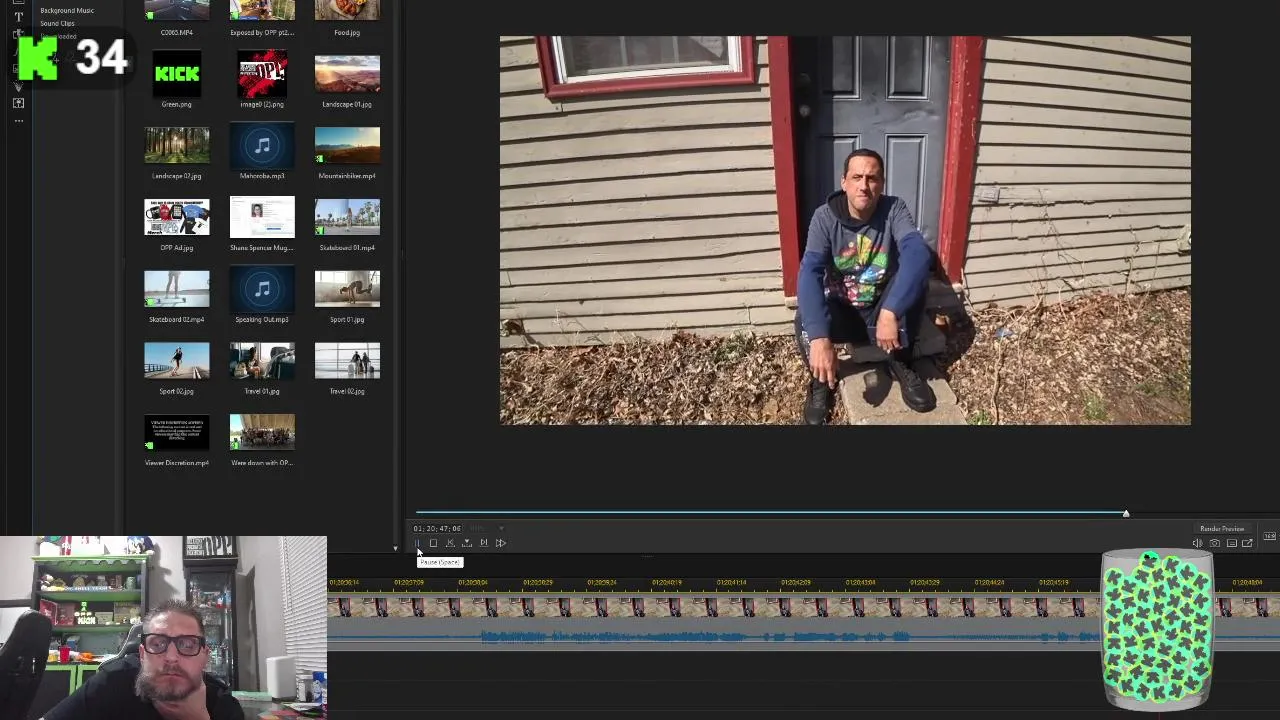Viewport: 1280px width, 720px height.
Task: Click the video preview of seated man
Action: click(x=845, y=230)
